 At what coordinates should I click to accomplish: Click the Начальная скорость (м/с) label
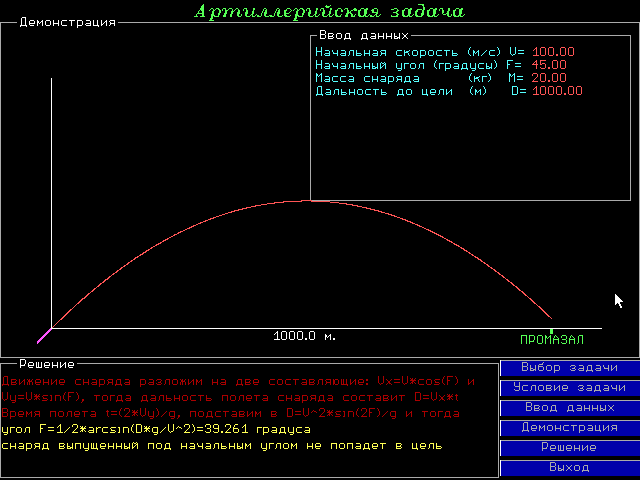pyautogui.click(x=408, y=52)
